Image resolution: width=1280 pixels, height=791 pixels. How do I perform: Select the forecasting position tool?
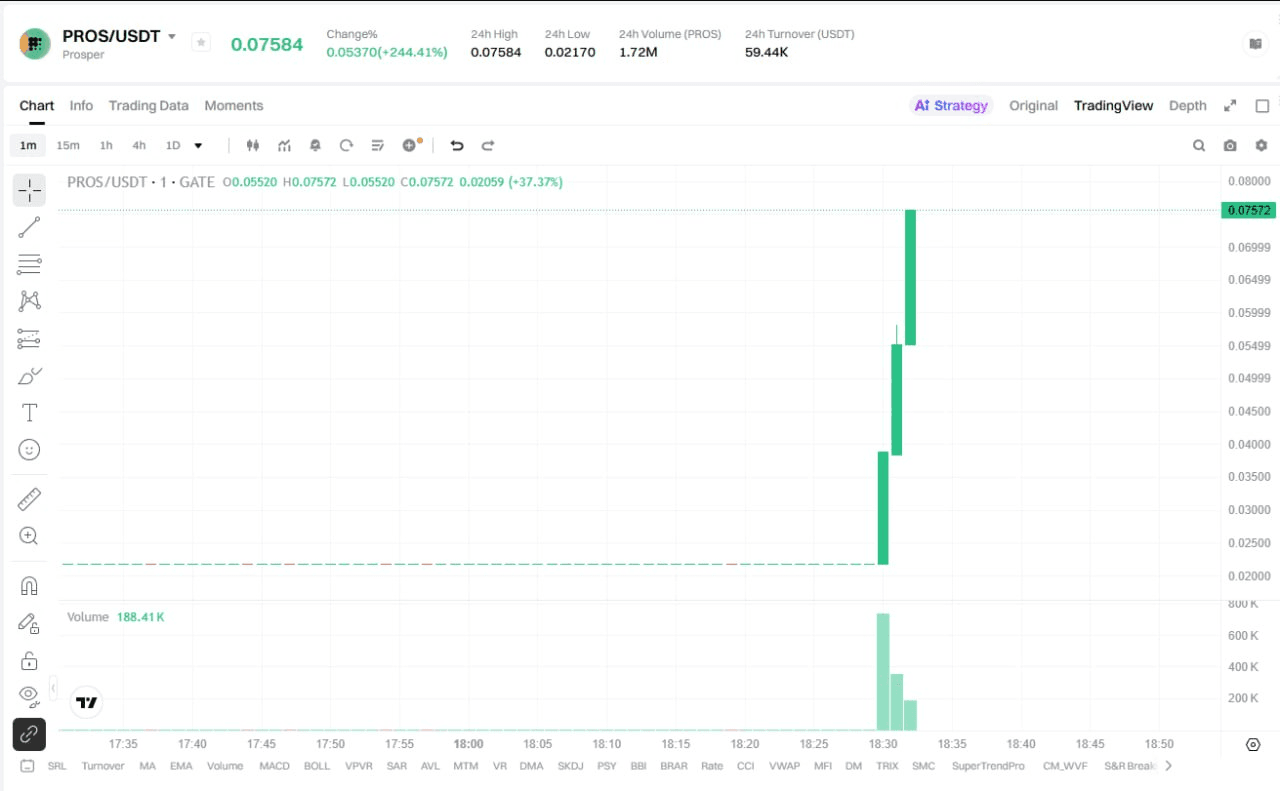point(29,339)
